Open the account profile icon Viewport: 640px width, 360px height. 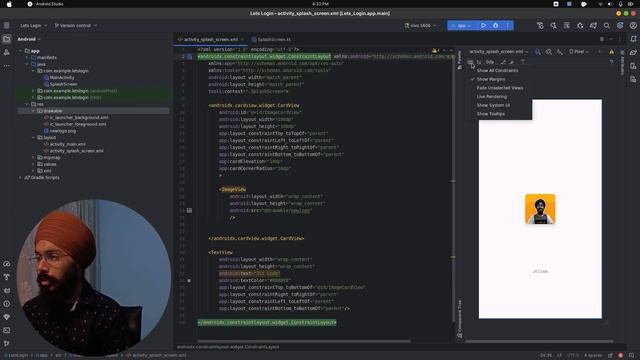(633, 25)
